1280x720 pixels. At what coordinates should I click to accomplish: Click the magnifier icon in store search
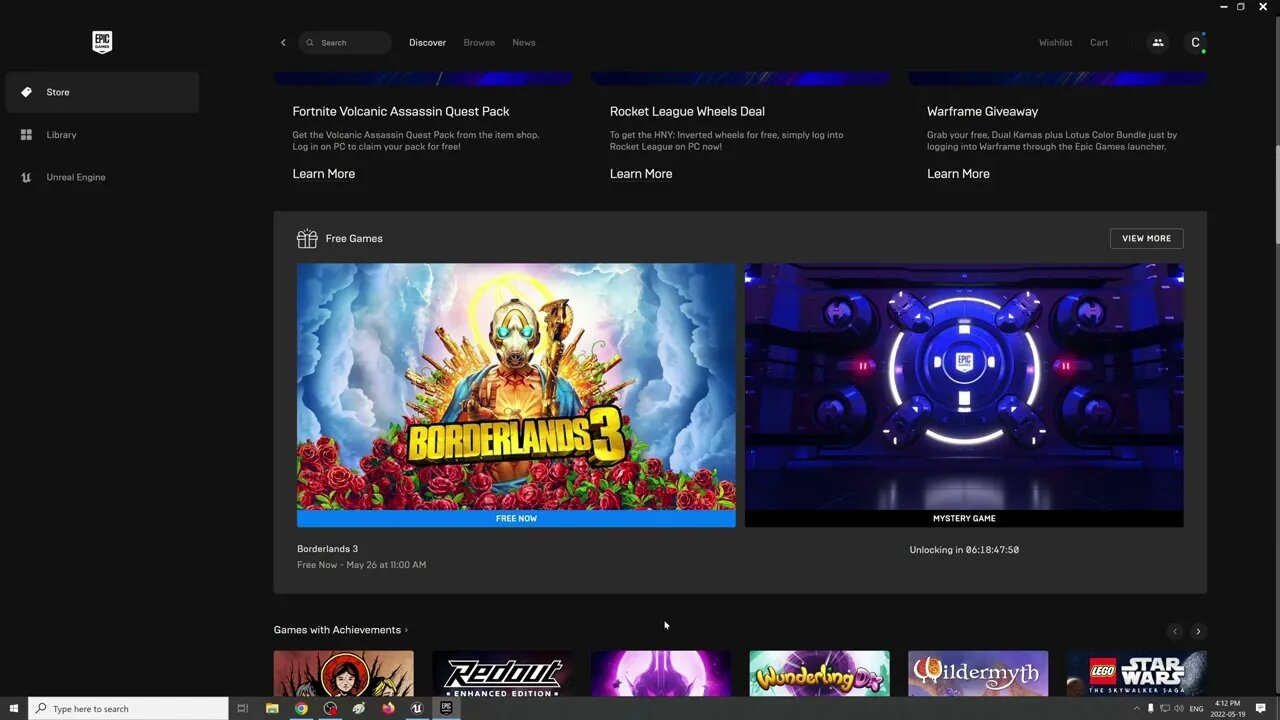(310, 43)
